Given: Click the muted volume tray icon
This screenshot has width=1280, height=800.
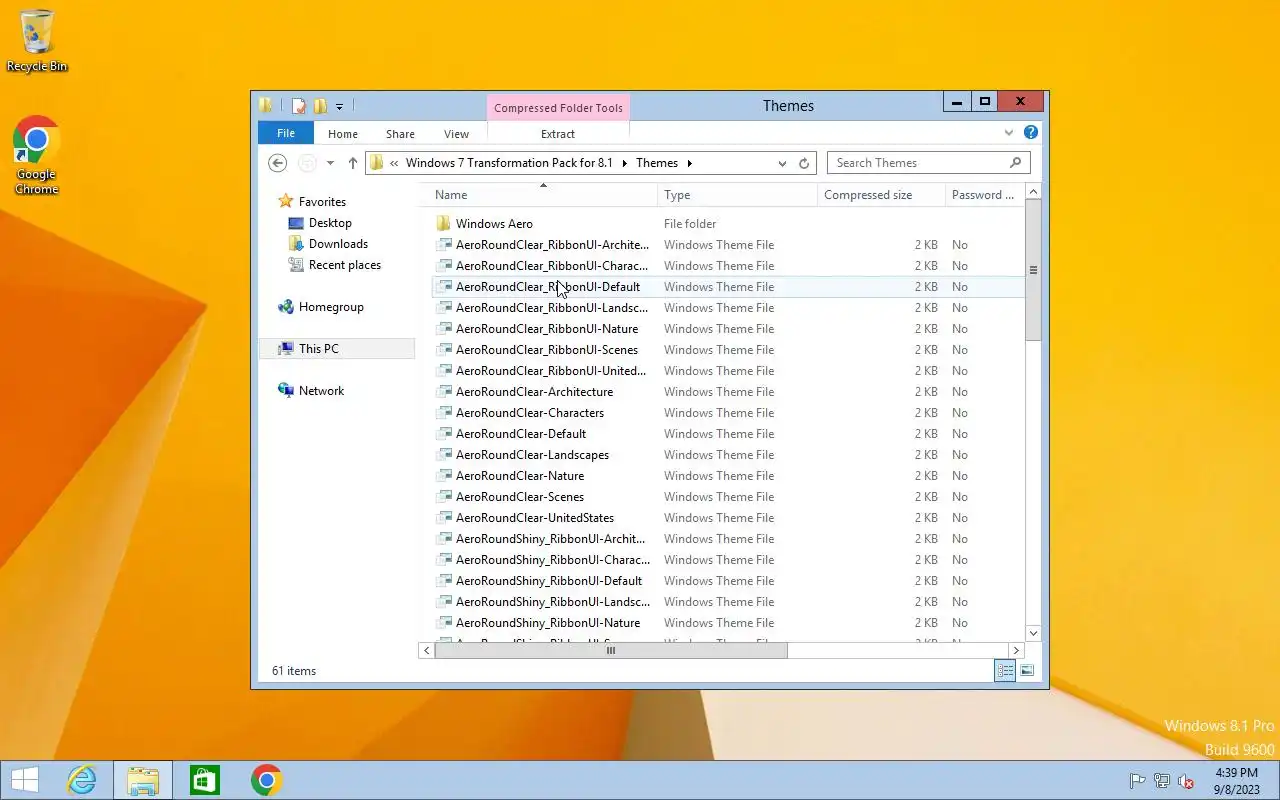Looking at the screenshot, I should [x=1186, y=781].
